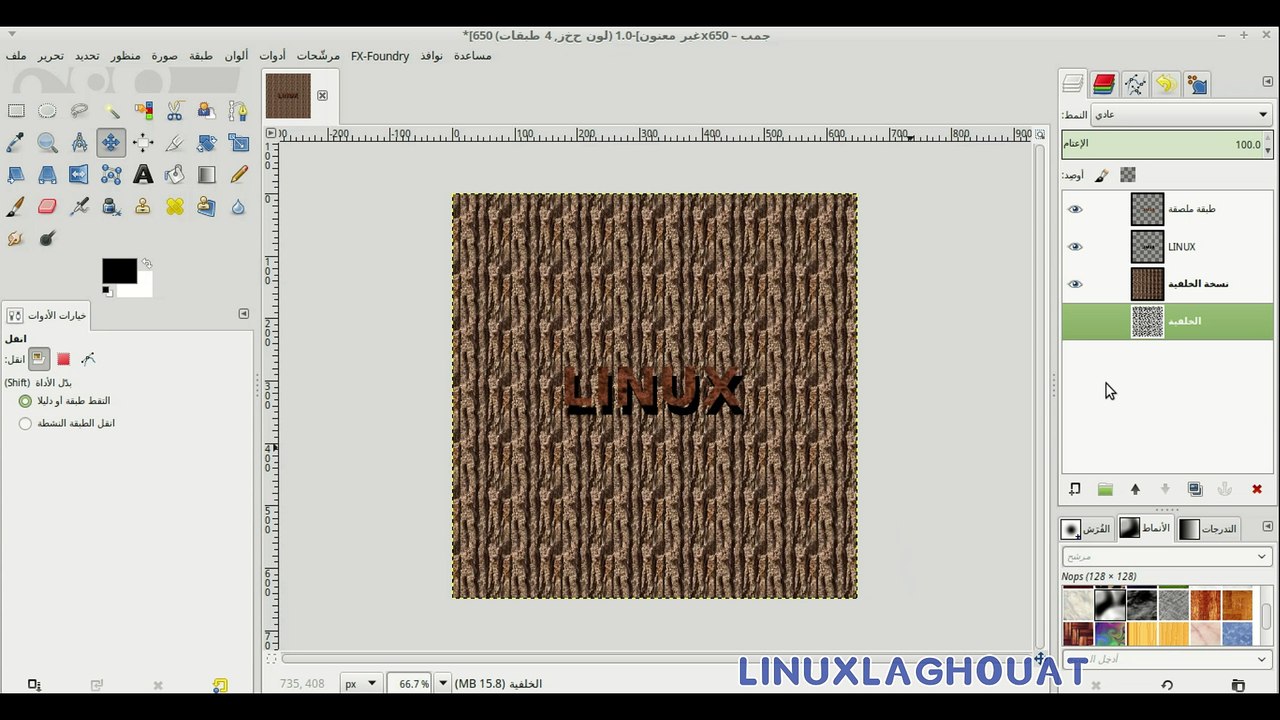This screenshot has height=720, width=1280.
Task: Open the tool options panel menu arrow
Action: point(243,314)
